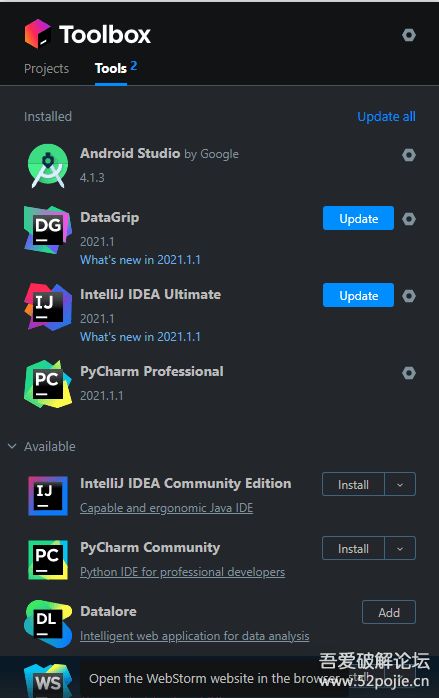Click the DataGrip app icon
The image size is (439, 698).
point(48,230)
